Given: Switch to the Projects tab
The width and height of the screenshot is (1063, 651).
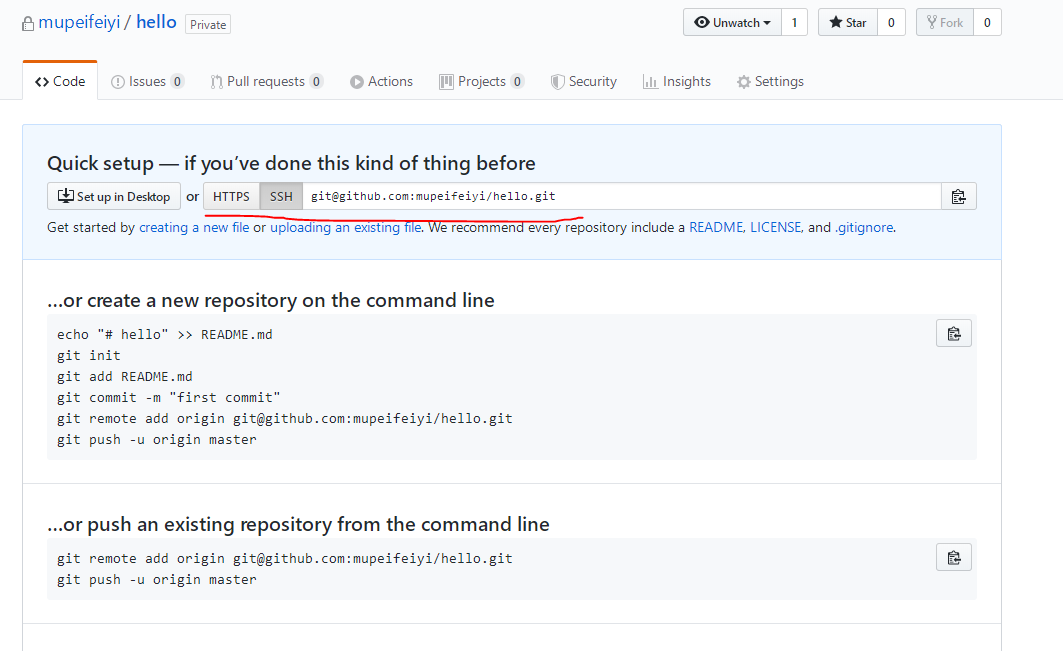Looking at the screenshot, I should click(x=481, y=81).
